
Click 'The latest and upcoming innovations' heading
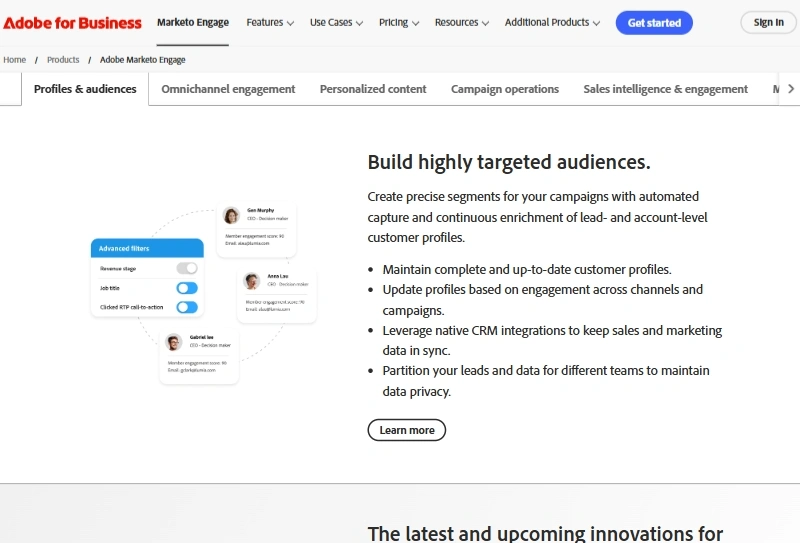(x=545, y=533)
